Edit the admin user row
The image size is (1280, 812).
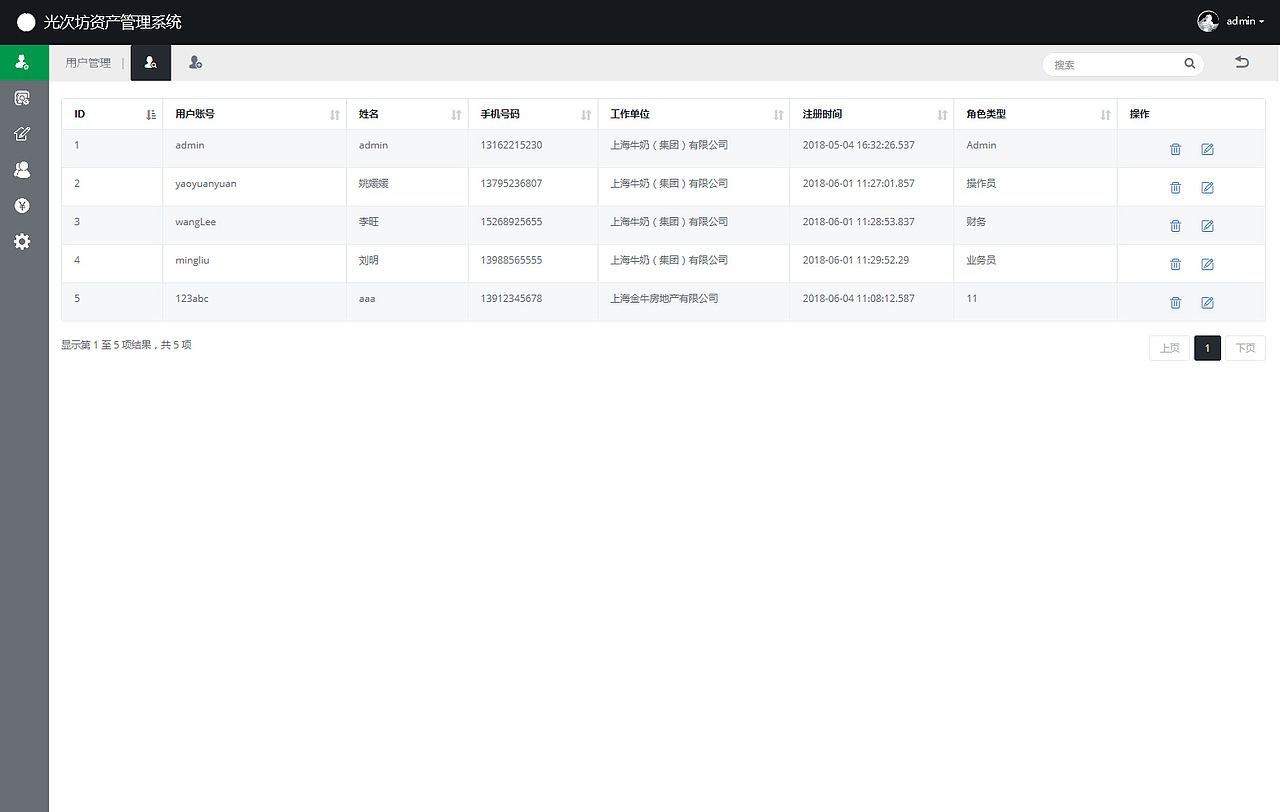pos(1207,149)
